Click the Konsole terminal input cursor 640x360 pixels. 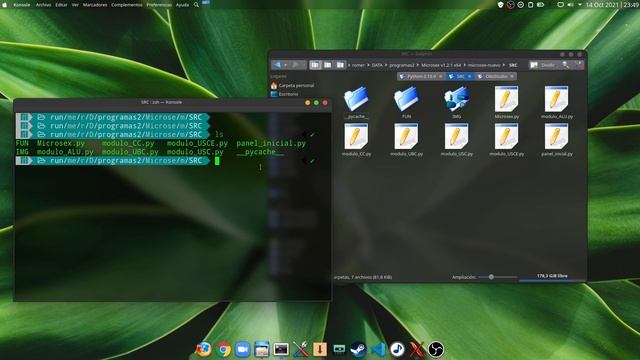pos(217,161)
